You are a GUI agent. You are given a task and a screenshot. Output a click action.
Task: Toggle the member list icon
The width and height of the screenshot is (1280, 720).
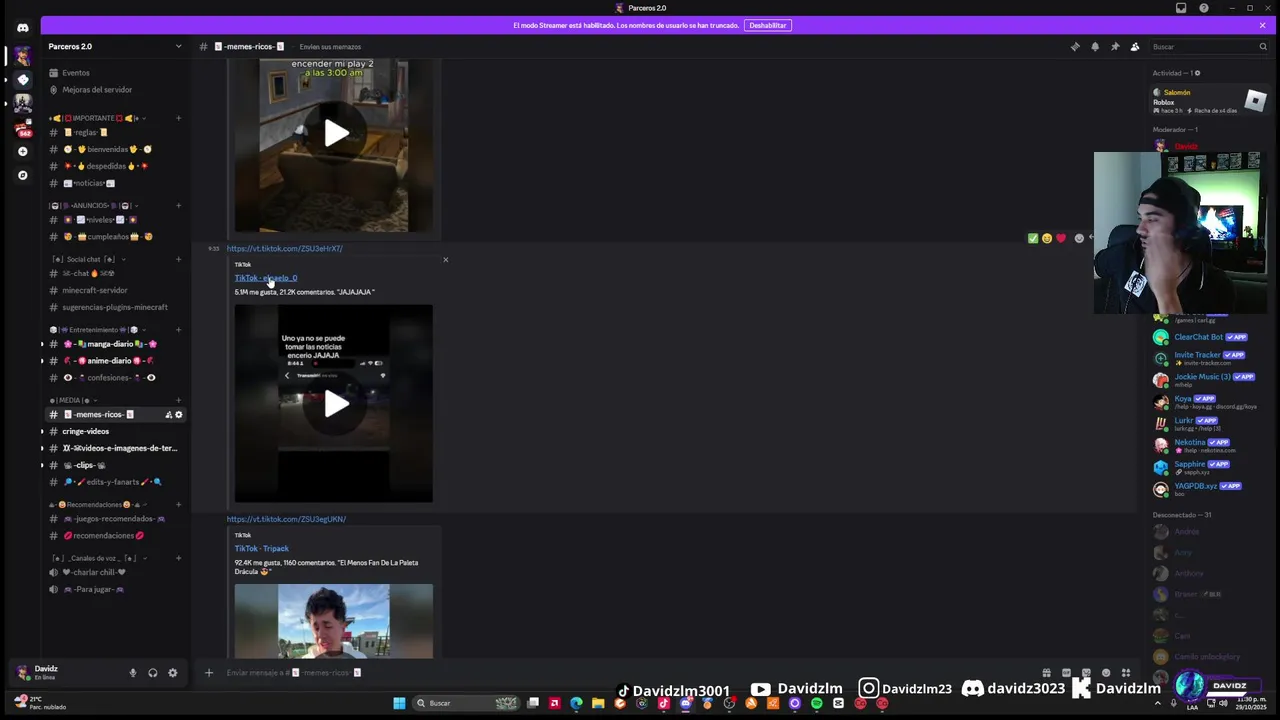click(1135, 46)
